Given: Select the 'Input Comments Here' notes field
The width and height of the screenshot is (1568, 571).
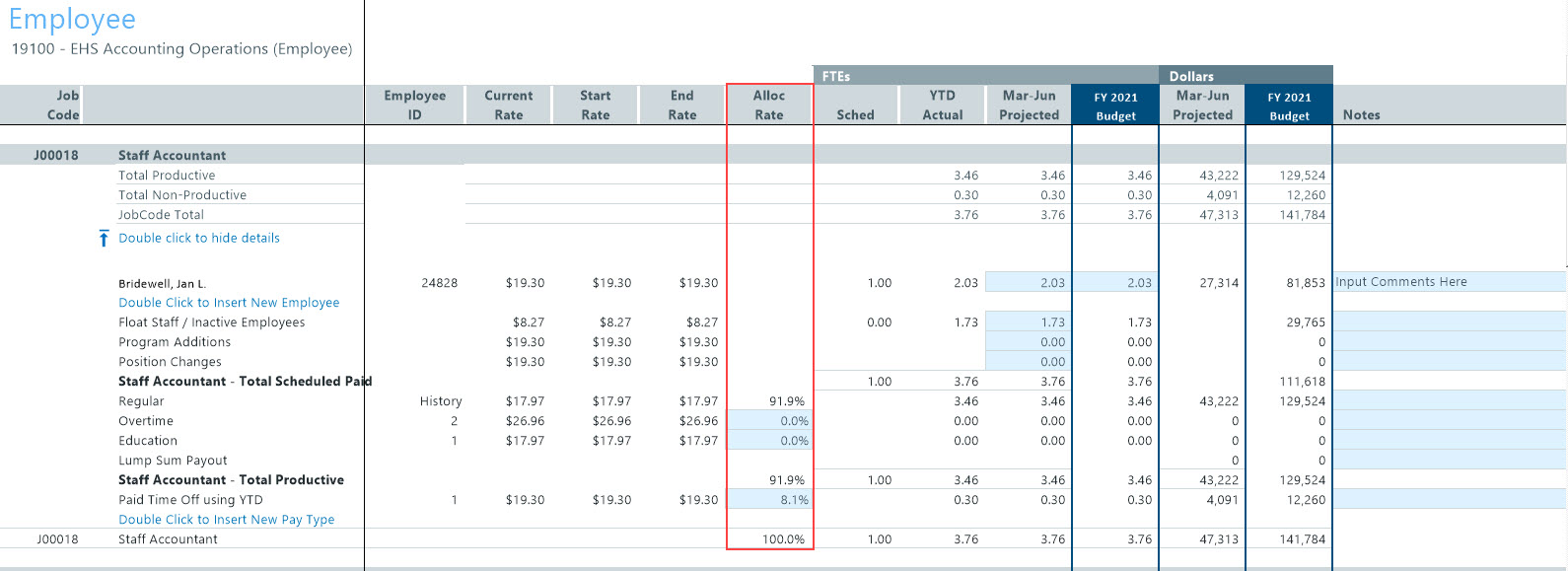Looking at the screenshot, I should [x=1448, y=282].
